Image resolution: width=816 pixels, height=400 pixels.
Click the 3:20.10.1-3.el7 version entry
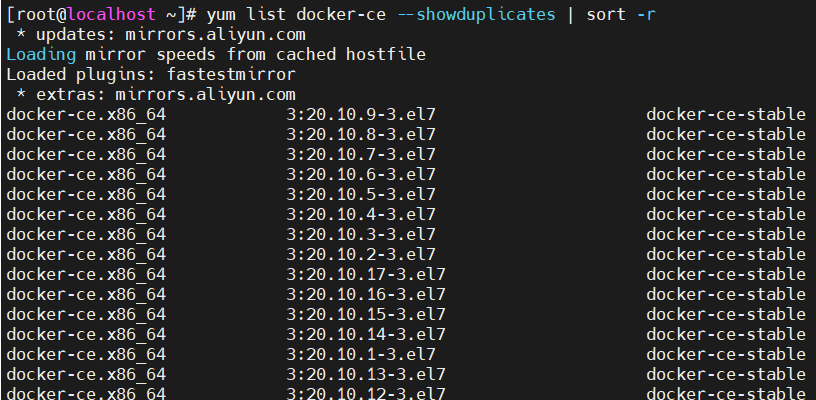tap(361, 355)
